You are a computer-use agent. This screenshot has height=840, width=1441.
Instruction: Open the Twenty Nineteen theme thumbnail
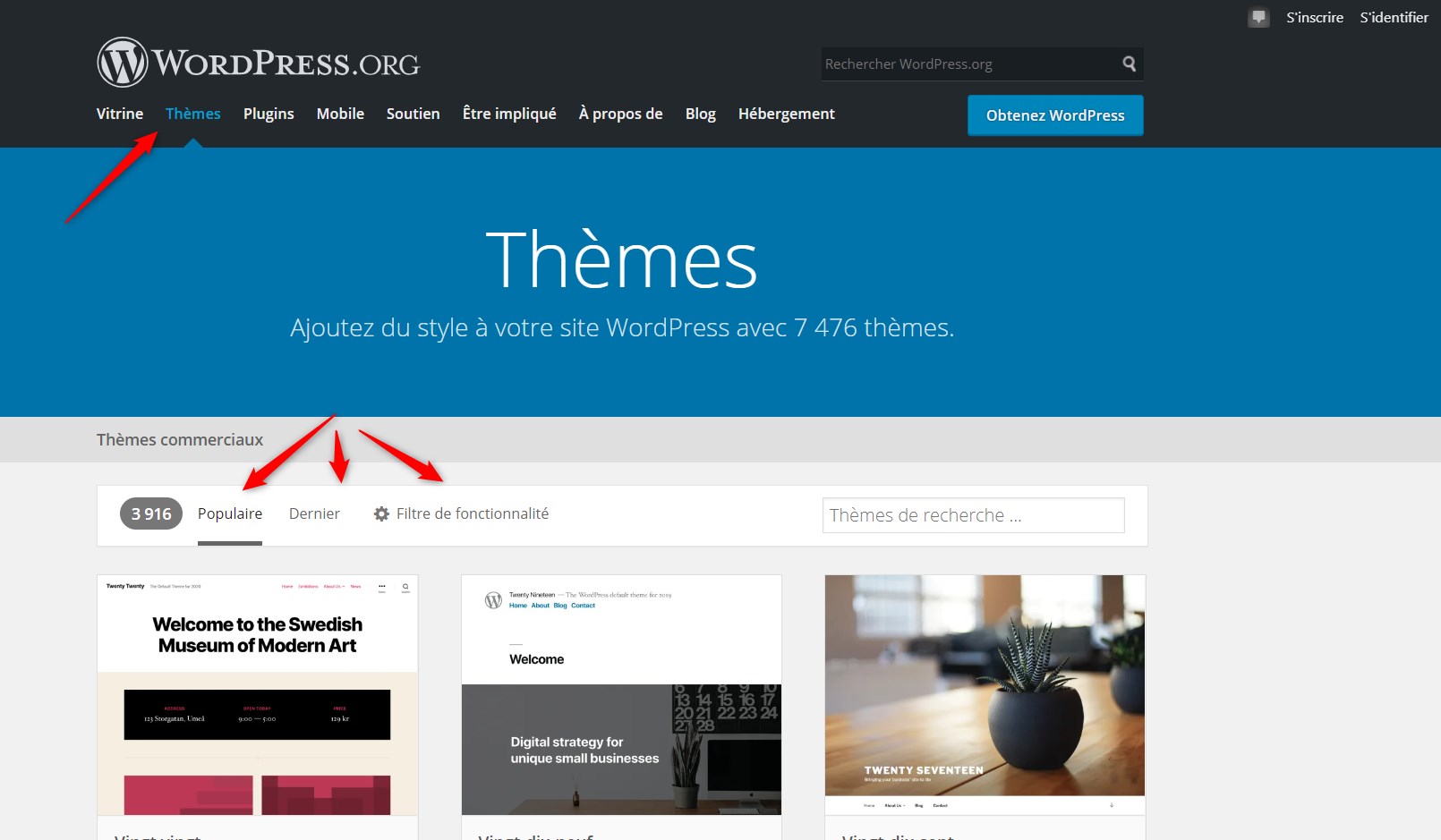[x=621, y=695]
